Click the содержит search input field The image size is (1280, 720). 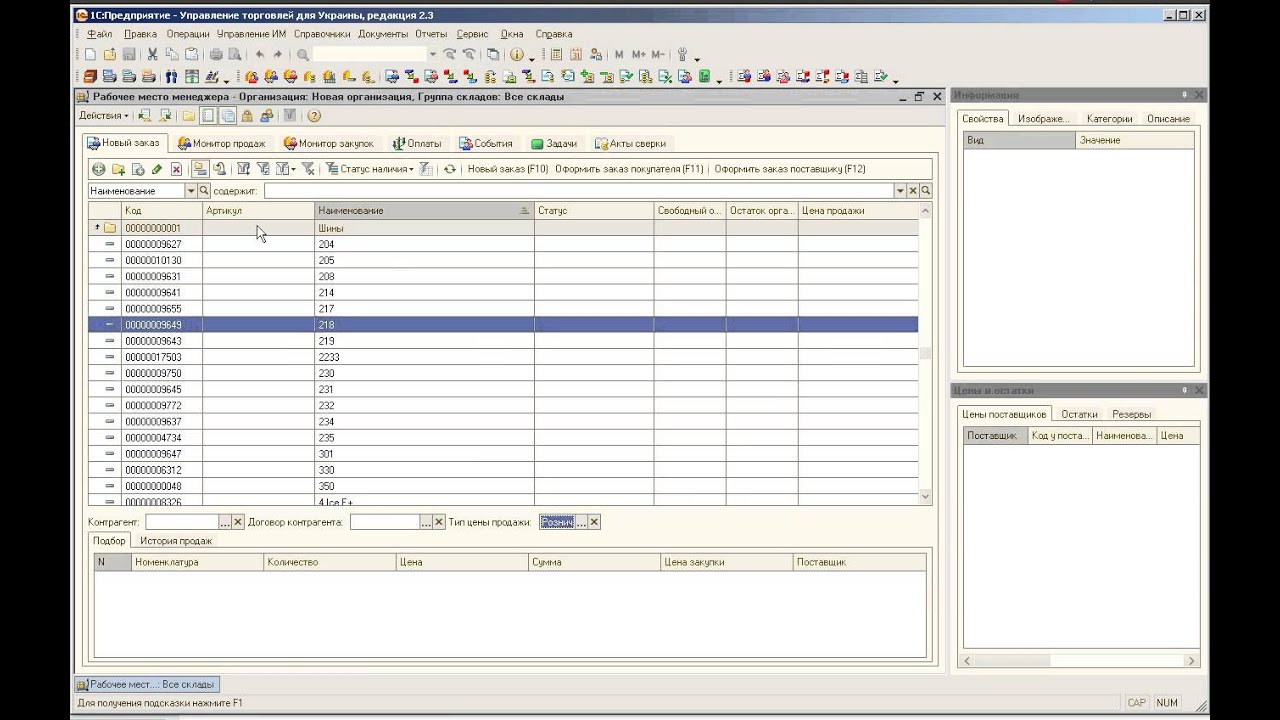(x=578, y=190)
